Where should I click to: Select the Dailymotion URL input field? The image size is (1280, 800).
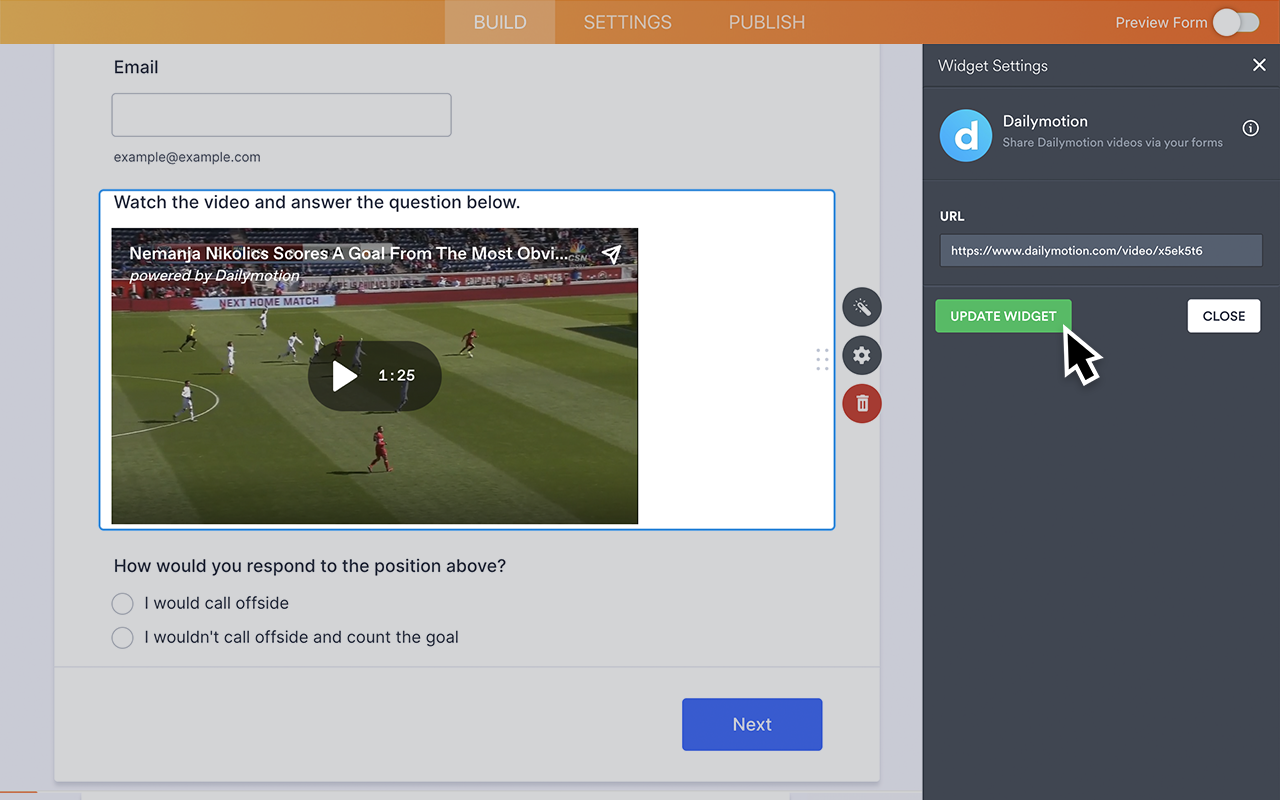(x=1100, y=250)
